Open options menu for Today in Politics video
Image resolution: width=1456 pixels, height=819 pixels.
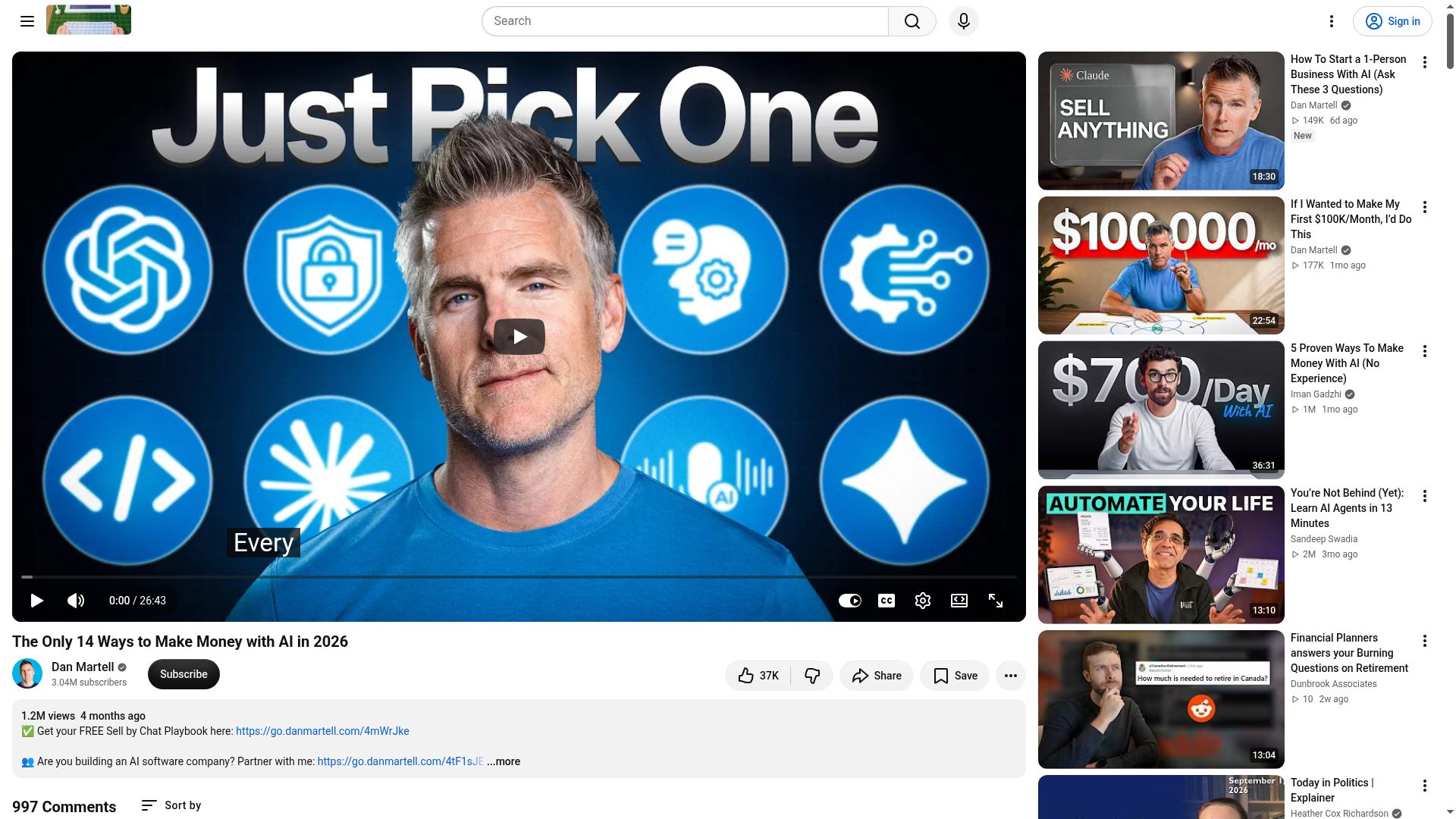point(1425,786)
